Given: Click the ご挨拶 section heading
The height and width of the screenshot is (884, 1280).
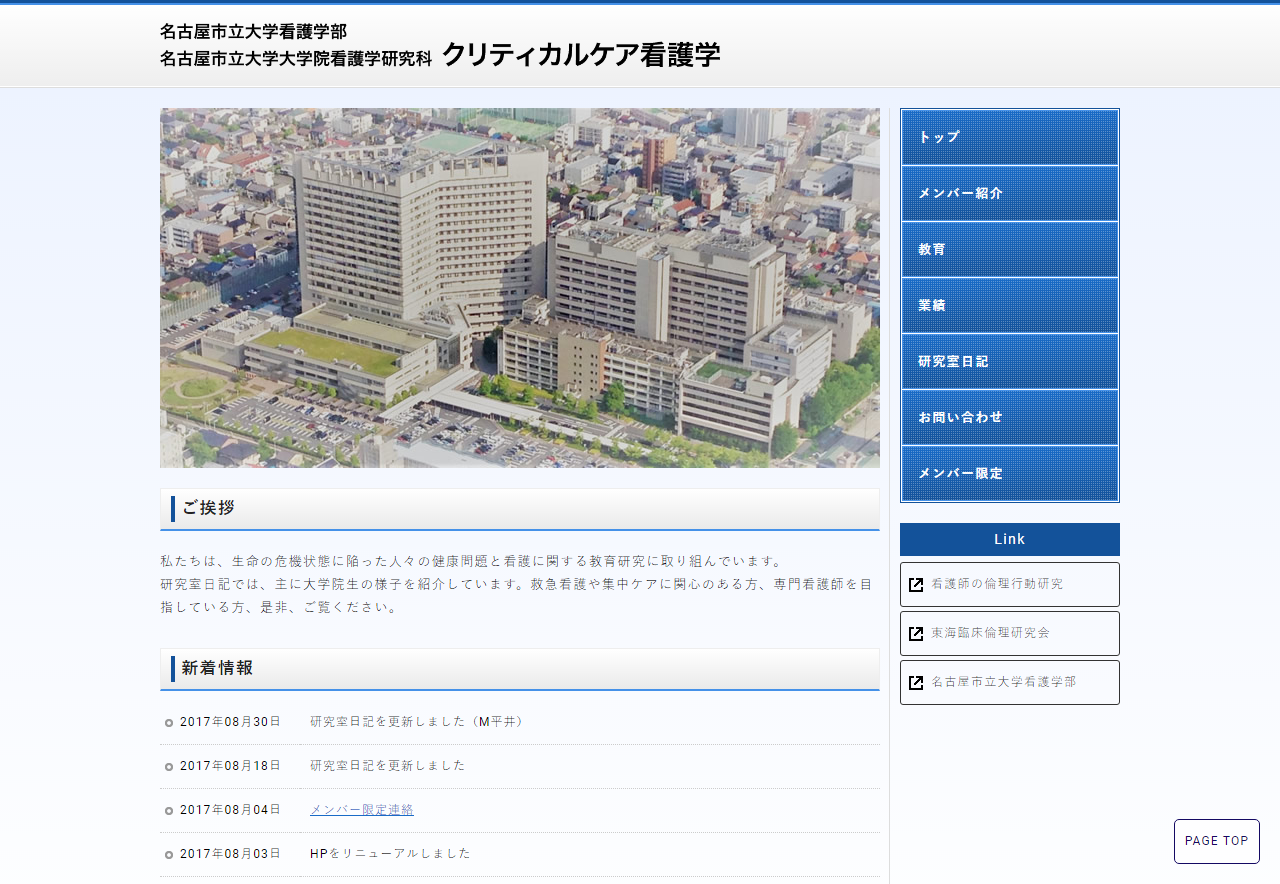Looking at the screenshot, I should tap(520, 509).
